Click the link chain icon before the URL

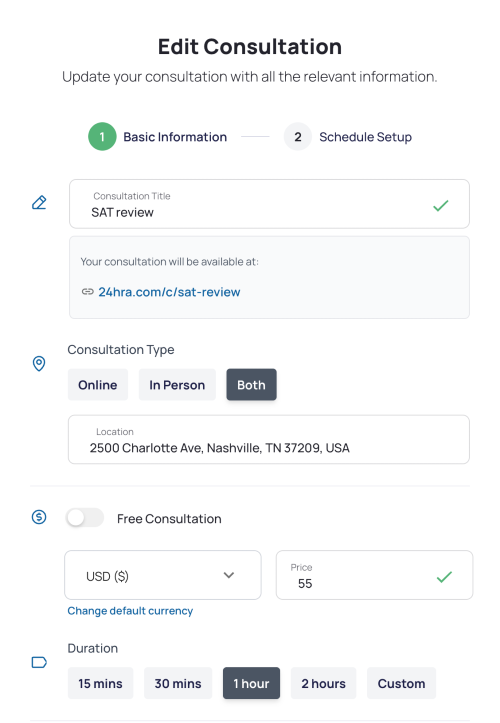(x=88, y=291)
